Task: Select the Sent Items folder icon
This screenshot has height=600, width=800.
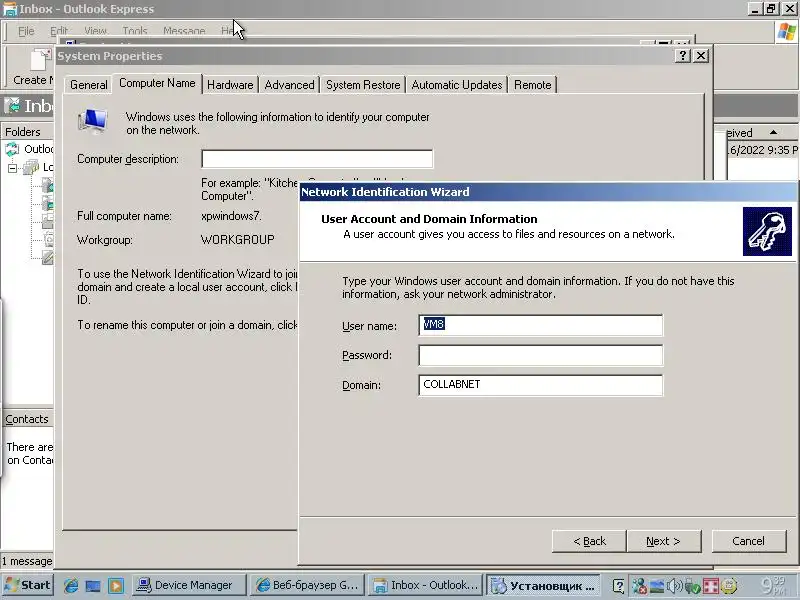Action: click(48, 221)
